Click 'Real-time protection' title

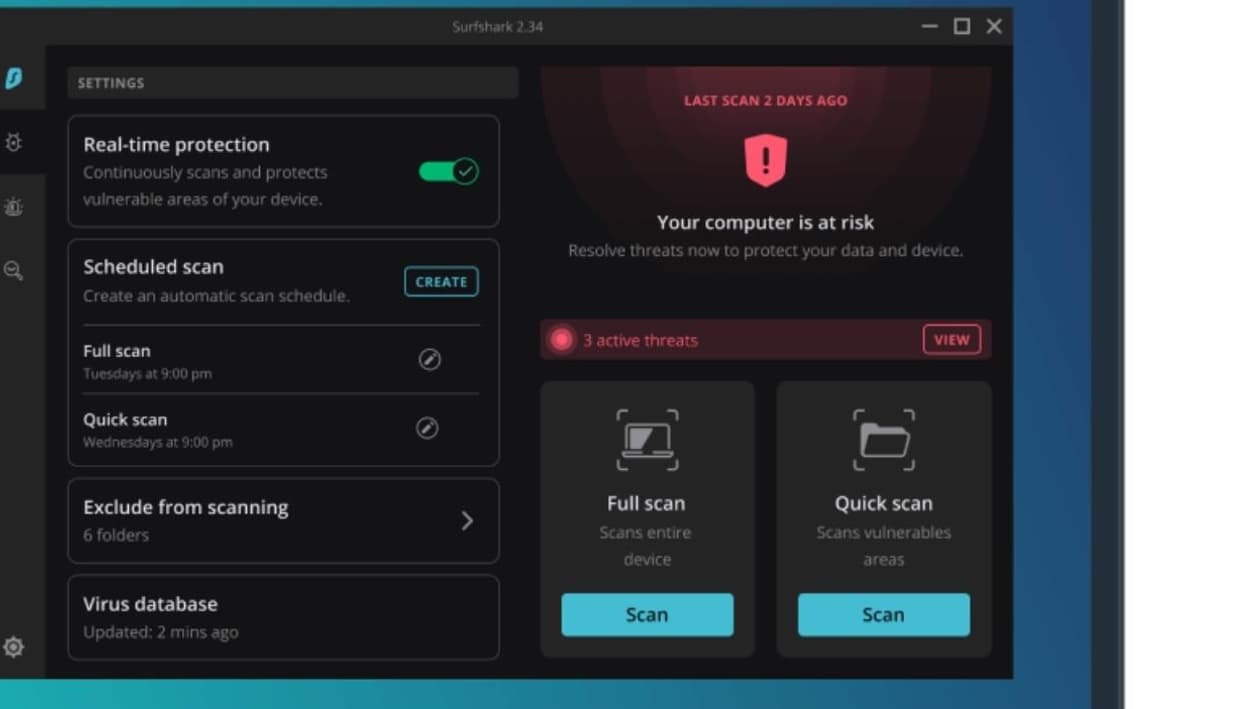click(x=176, y=145)
